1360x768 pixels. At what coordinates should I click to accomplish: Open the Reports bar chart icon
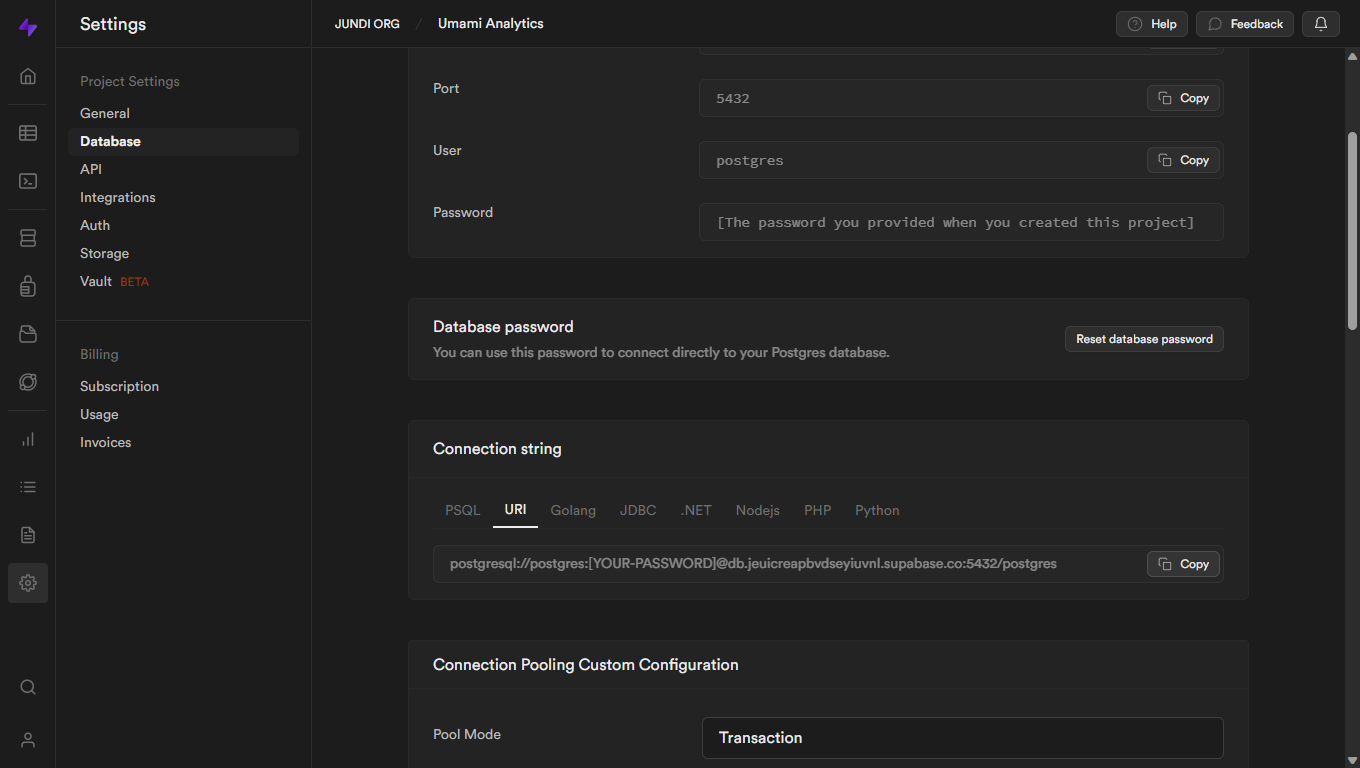point(28,439)
